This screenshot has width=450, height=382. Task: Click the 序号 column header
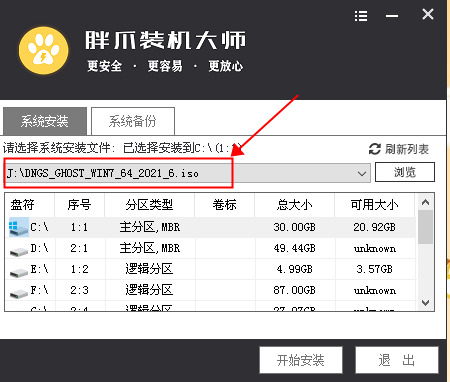coord(79,205)
